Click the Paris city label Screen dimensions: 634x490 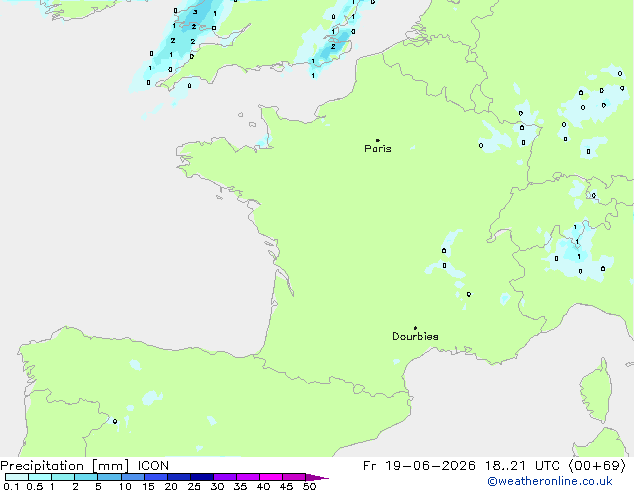(378, 149)
